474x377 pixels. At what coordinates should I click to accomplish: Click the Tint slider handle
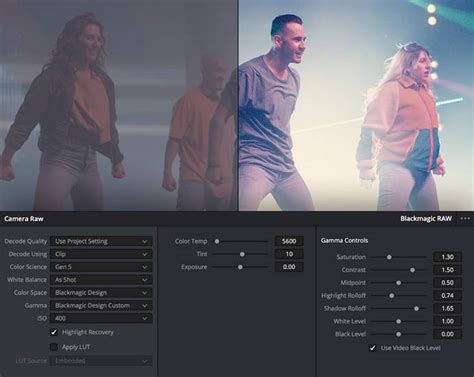[242, 254]
